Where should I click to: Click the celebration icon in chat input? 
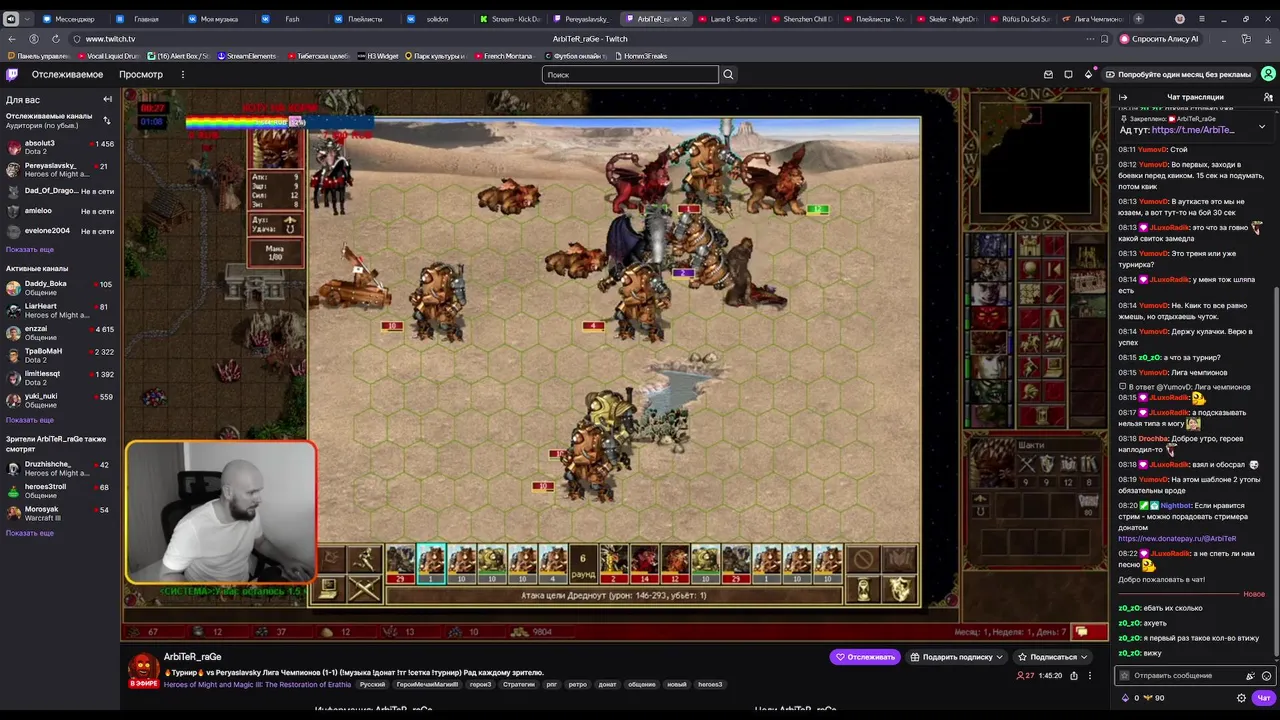click(x=1250, y=676)
